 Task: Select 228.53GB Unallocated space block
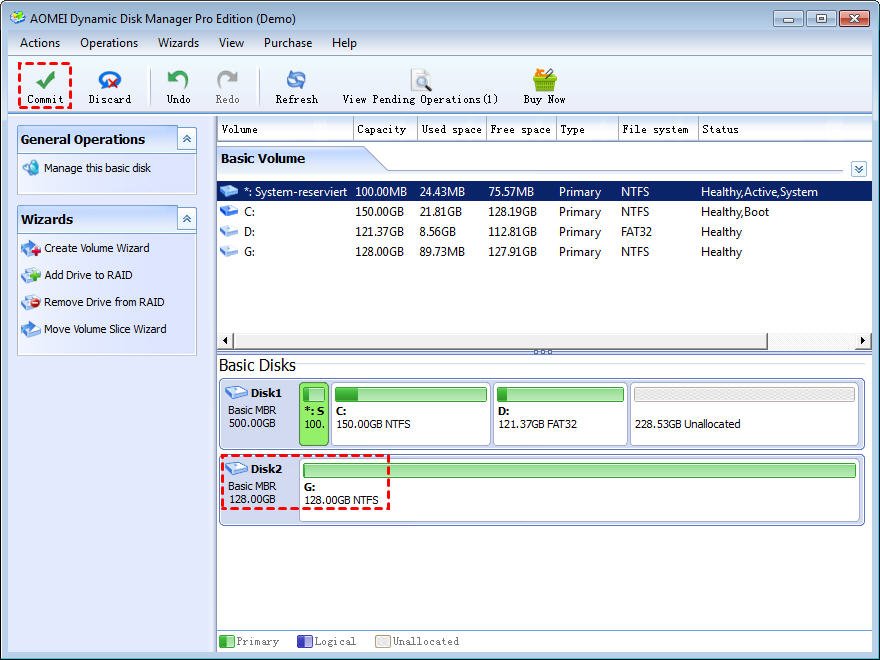point(744,414)
